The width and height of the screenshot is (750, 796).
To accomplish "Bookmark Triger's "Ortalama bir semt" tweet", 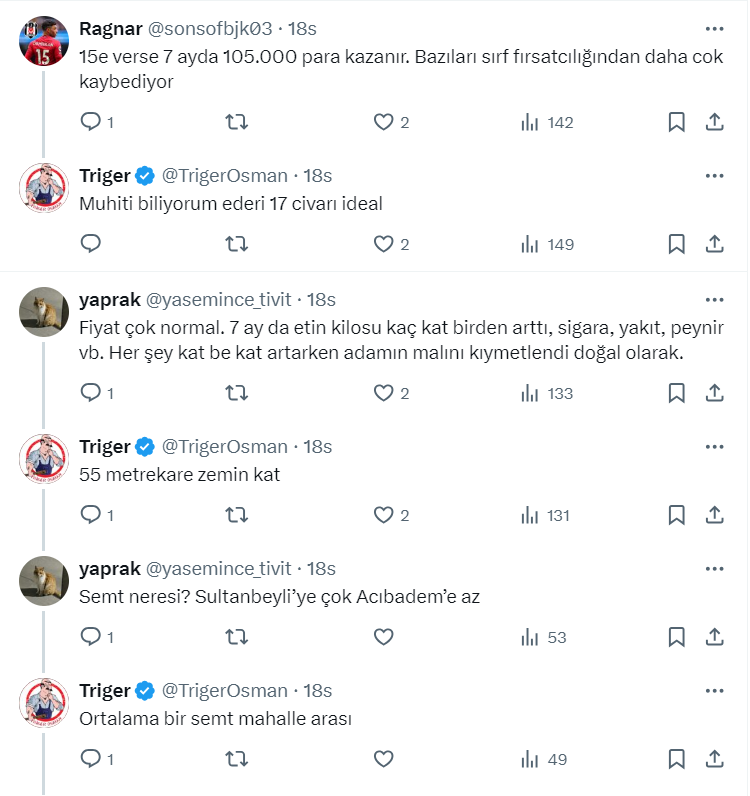I will point(676,759).
